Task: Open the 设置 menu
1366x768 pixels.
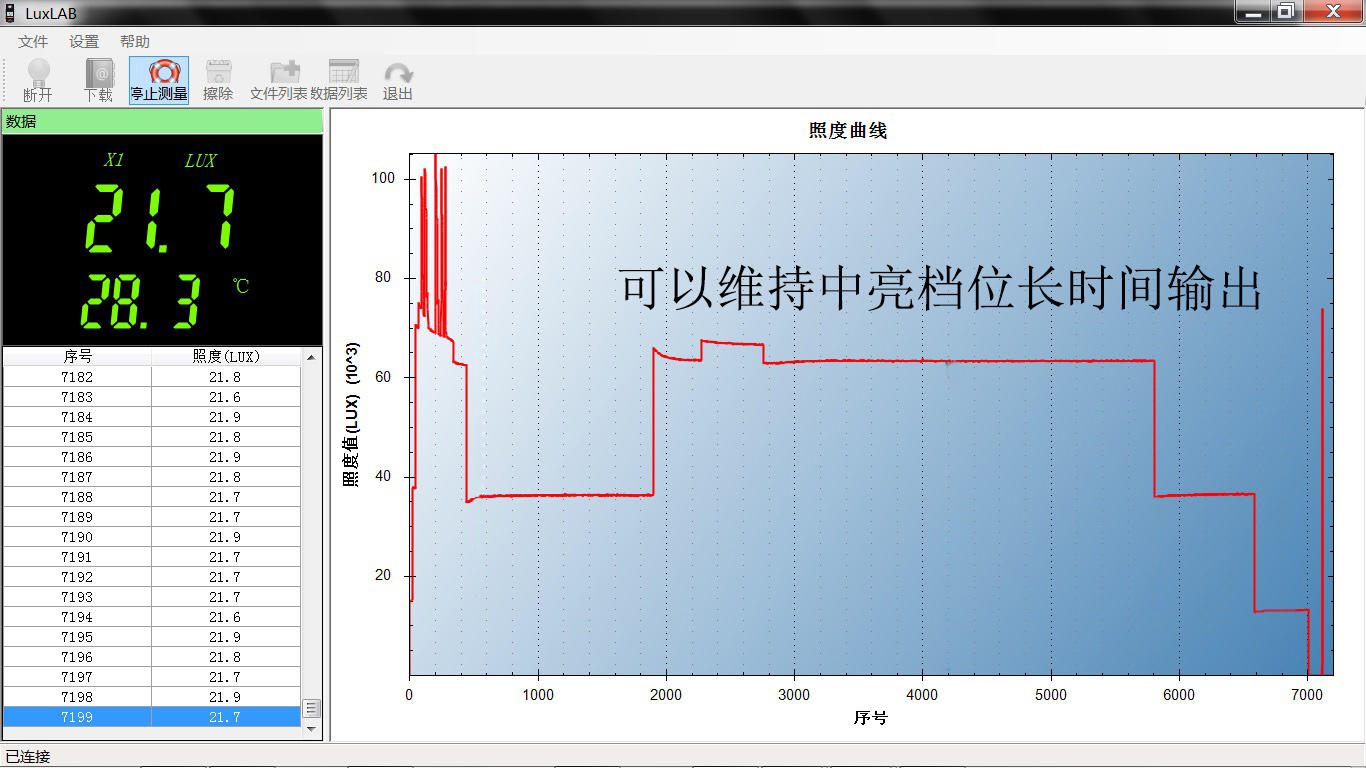Action: click(84, 41)
